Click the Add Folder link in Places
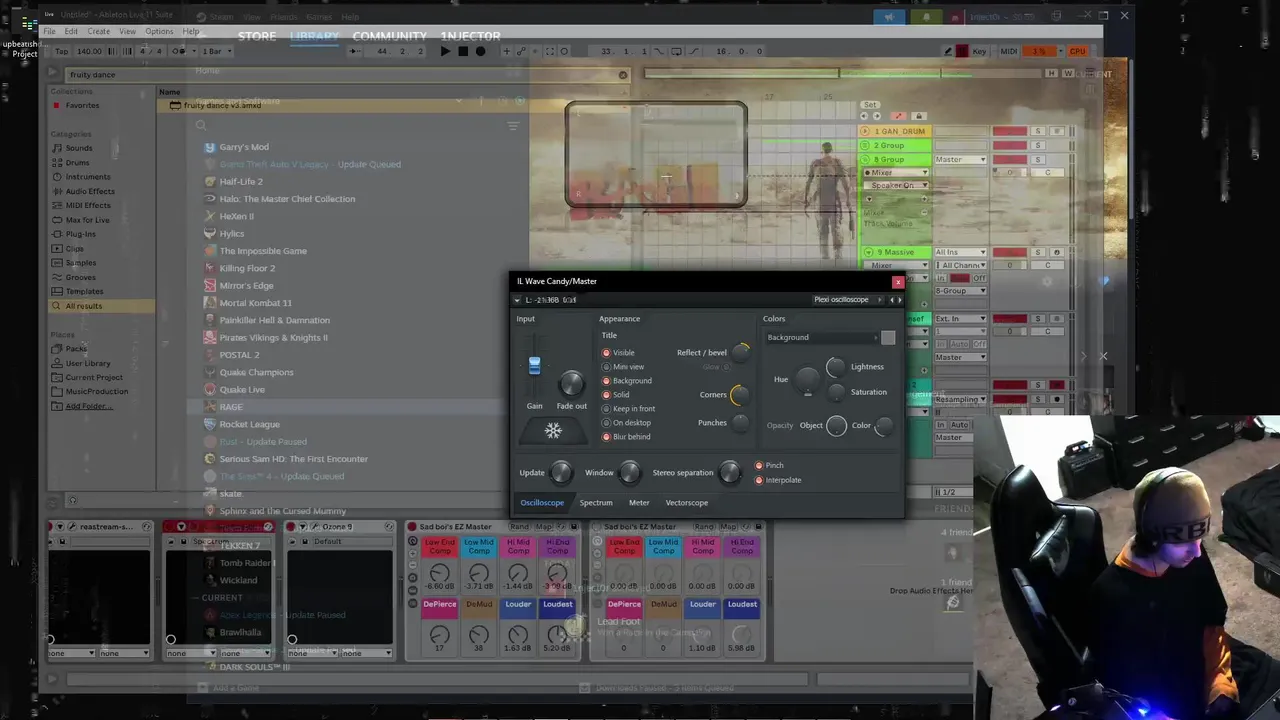The height and width of the screenshot is (720, 1280). [89, 406]
